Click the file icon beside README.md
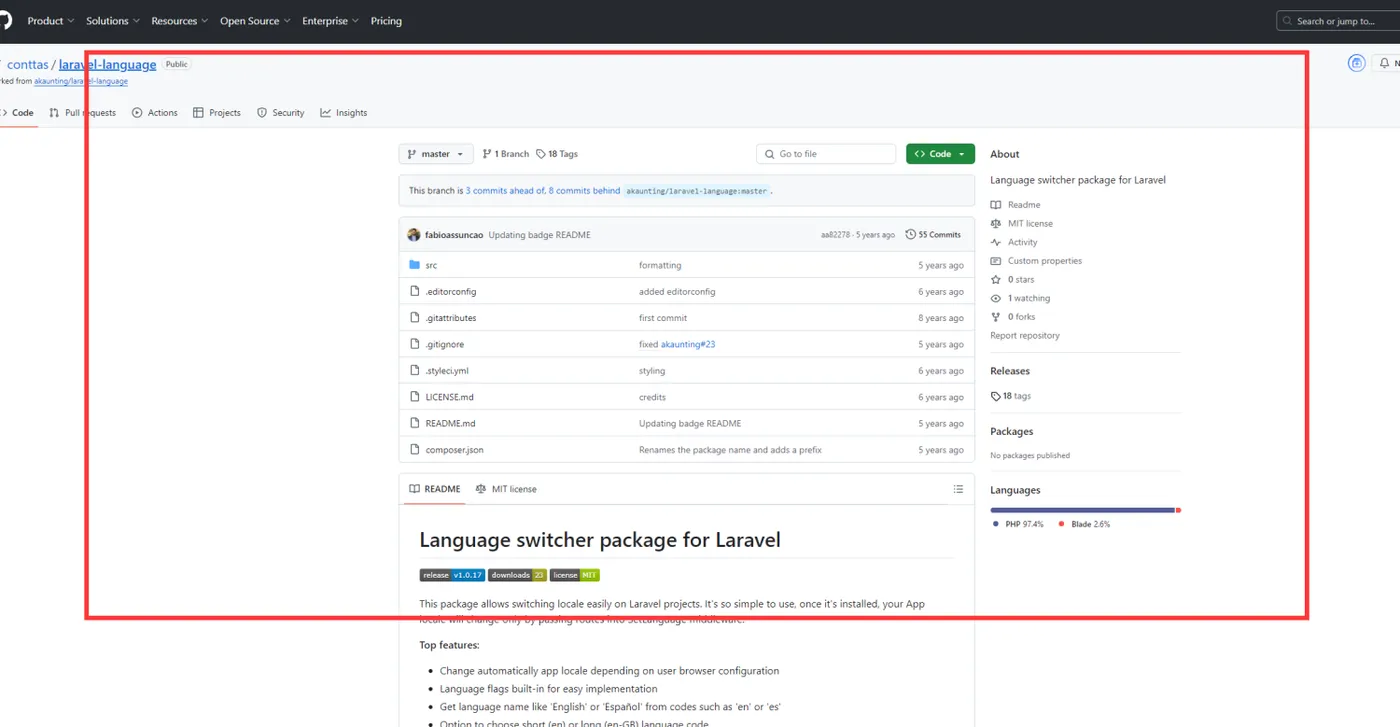 (x=415, y=423)
